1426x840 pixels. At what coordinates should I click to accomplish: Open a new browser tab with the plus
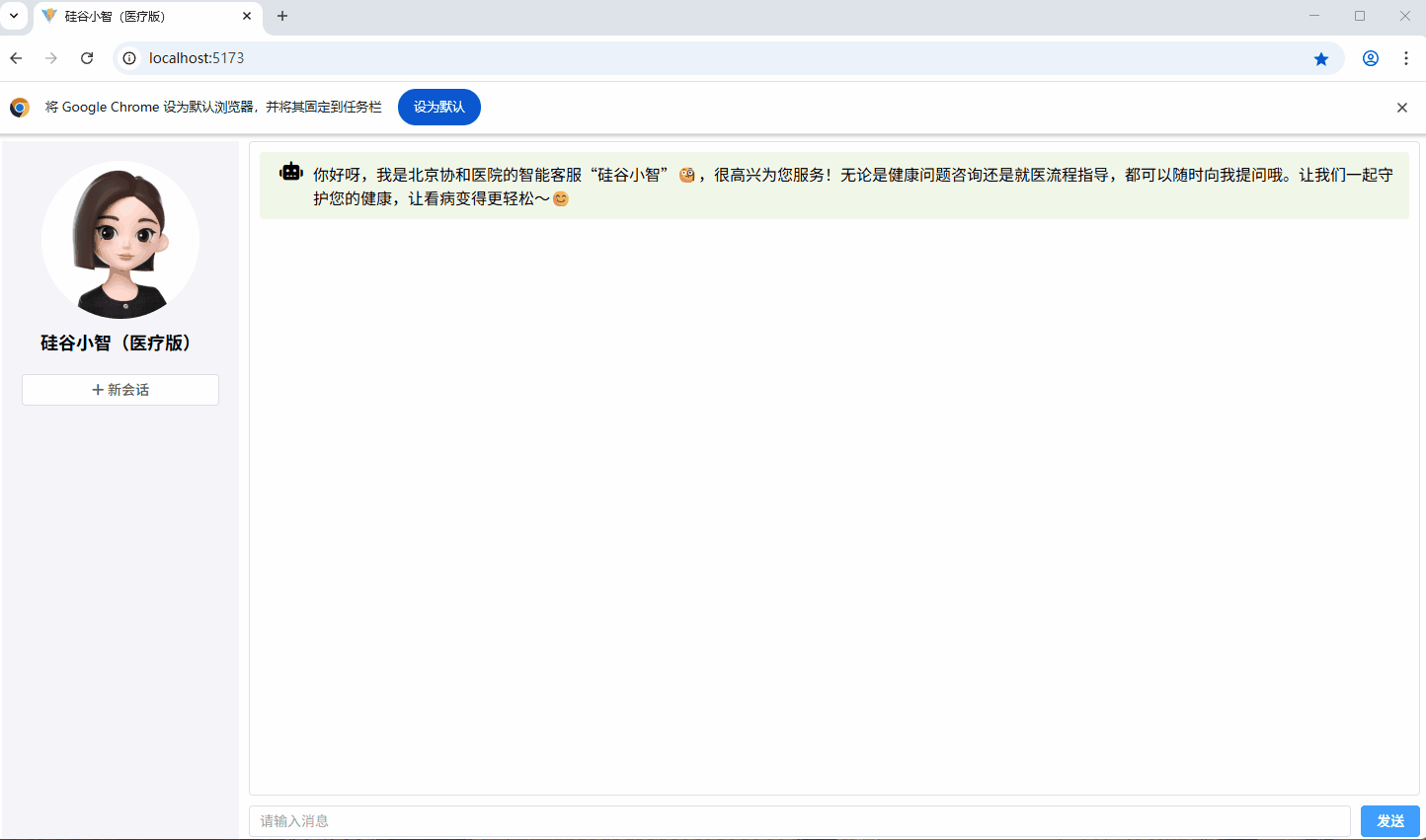(x=282, y=16)
